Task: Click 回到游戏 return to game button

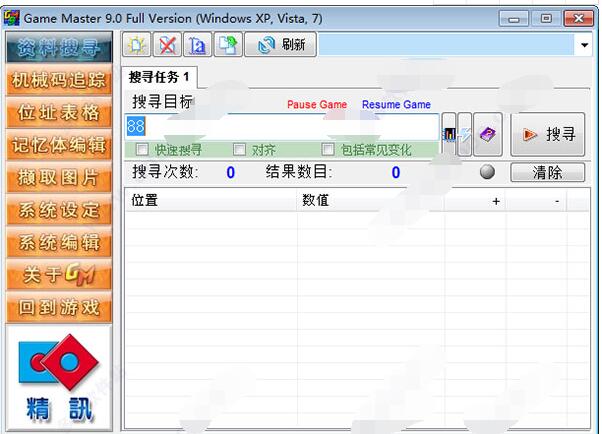Action: coord(59,308)
